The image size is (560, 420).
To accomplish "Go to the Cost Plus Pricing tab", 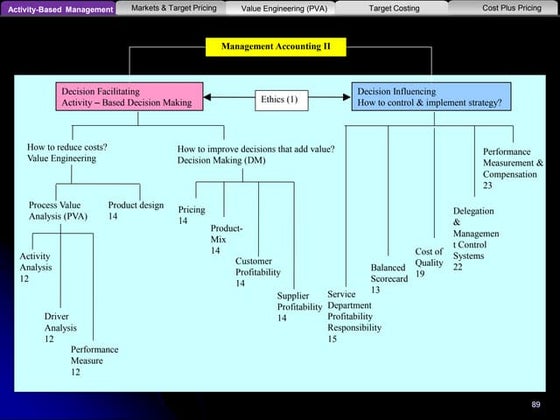I will click(x=503, y=8).
